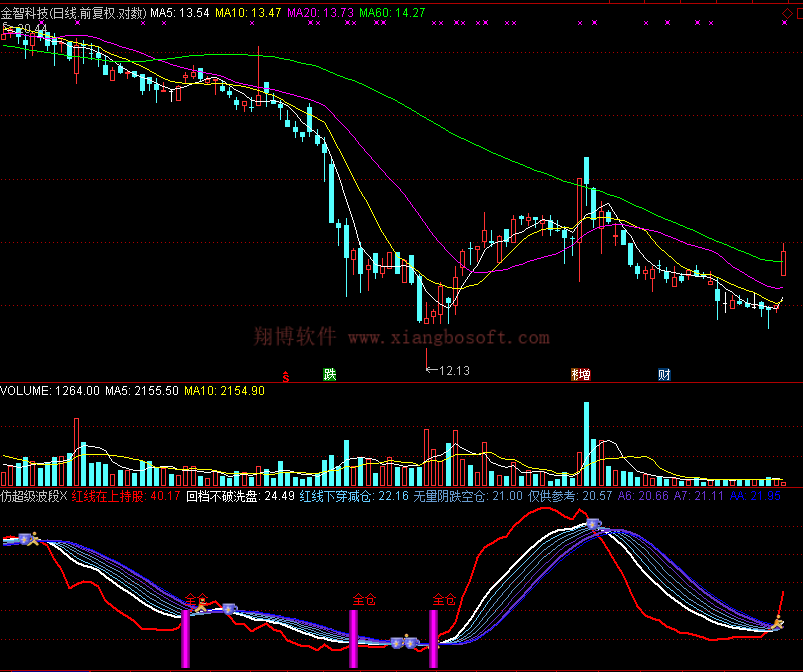The image size is (803, 672).
Task: Click the 全仓 label above the middle magenta bar
Action: click(x=364, y=599)
